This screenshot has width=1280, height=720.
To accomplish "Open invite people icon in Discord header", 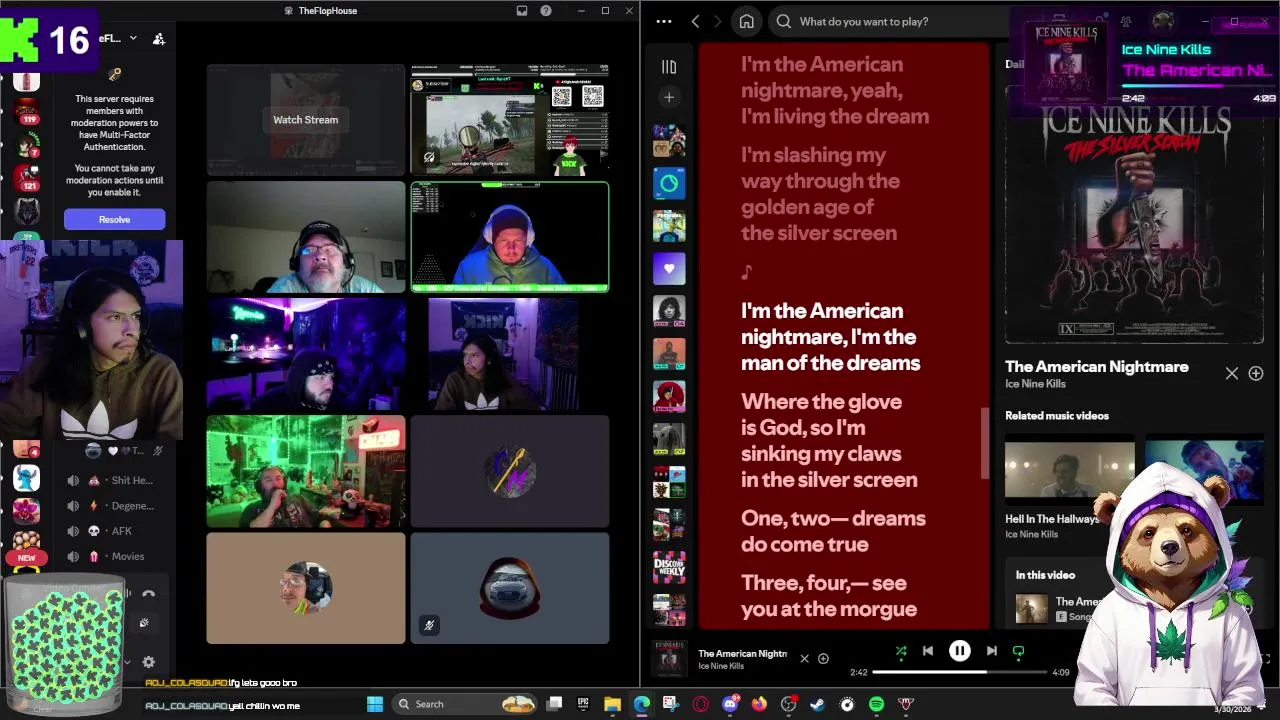I will [159, 39].
